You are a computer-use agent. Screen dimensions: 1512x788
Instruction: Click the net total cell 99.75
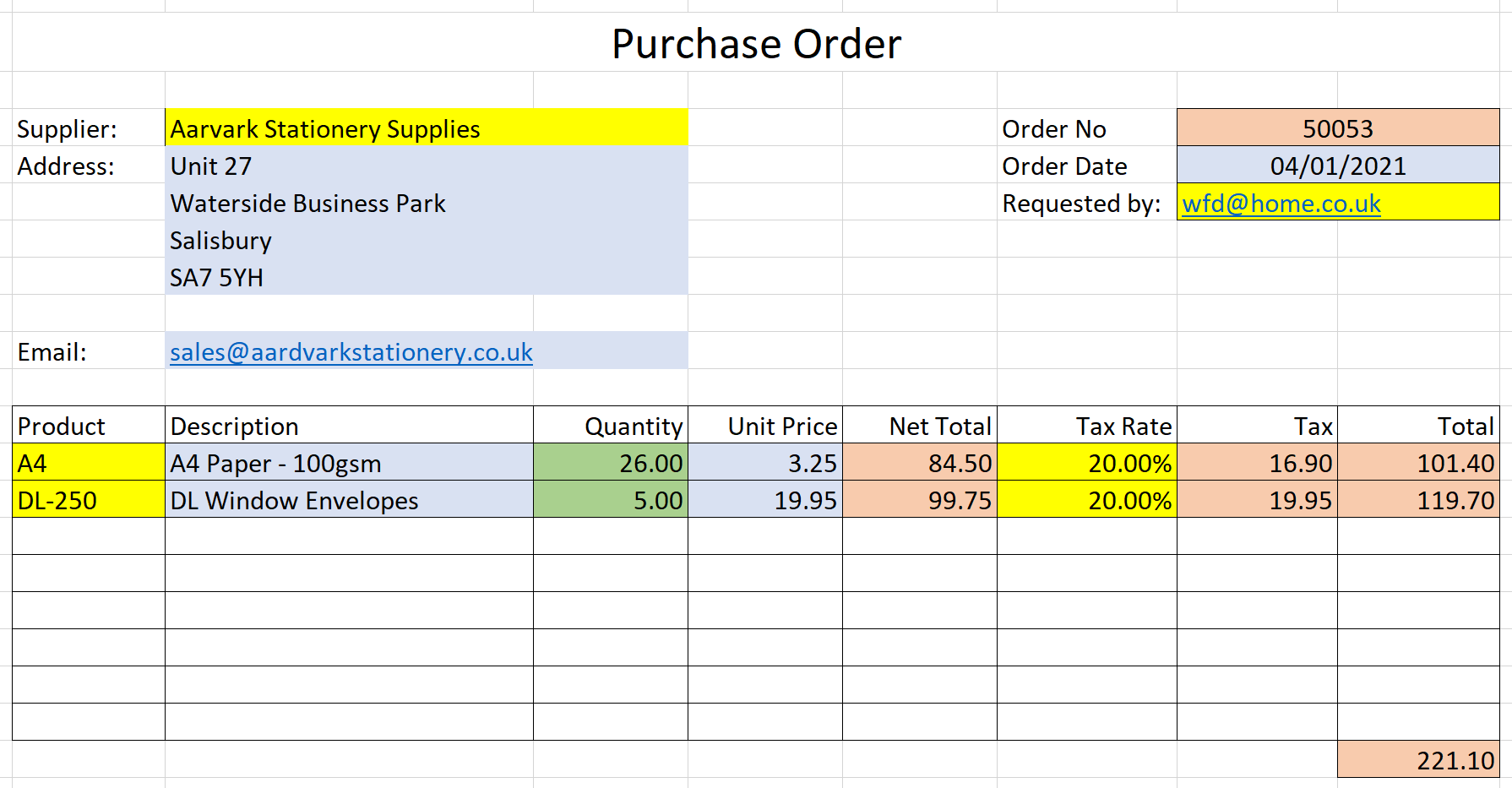(919, 500)
